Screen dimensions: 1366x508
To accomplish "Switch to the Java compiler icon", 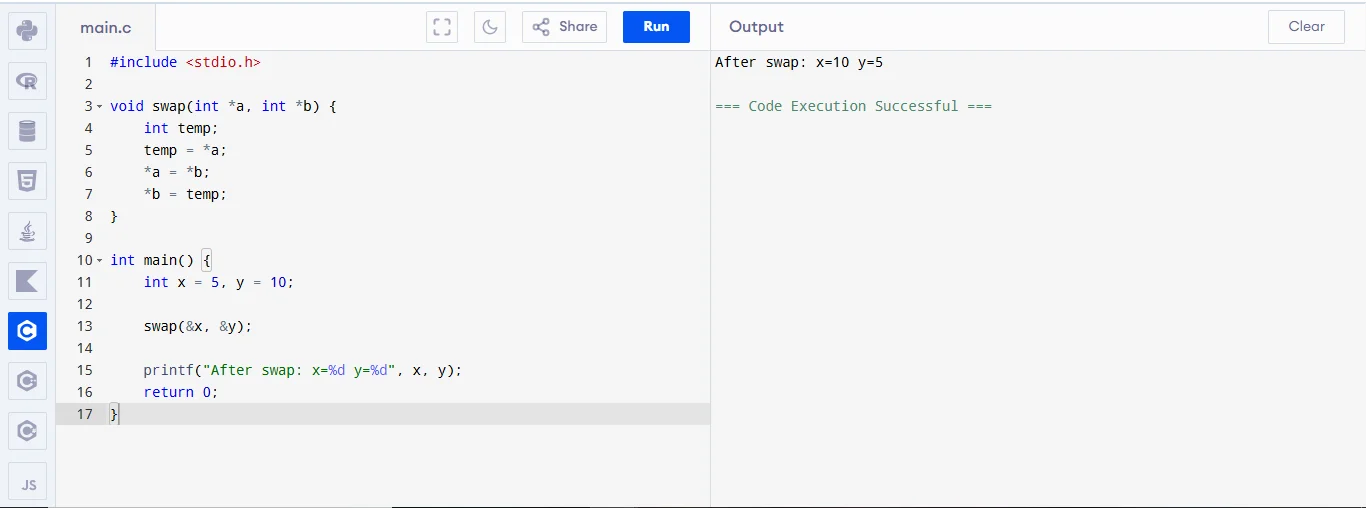I will coord(27,231).
